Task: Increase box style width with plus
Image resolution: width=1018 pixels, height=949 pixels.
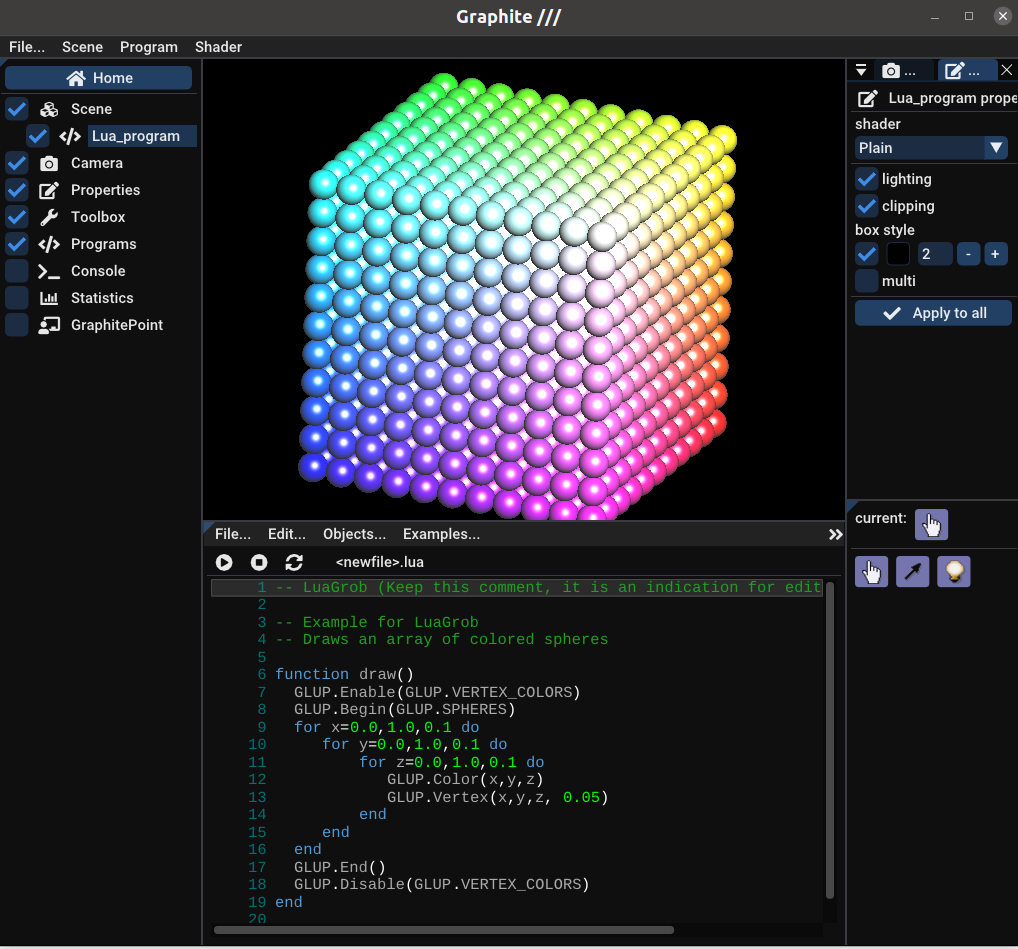Action: [995, 254]
